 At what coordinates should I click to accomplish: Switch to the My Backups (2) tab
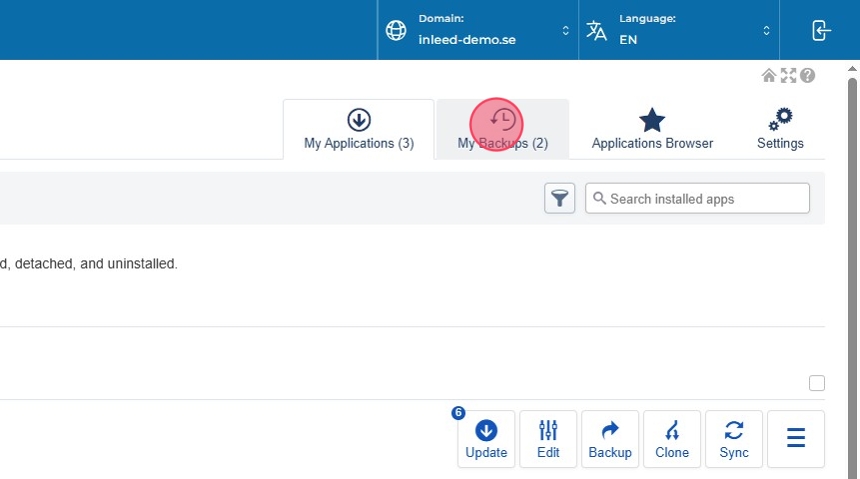pos(503,129)
